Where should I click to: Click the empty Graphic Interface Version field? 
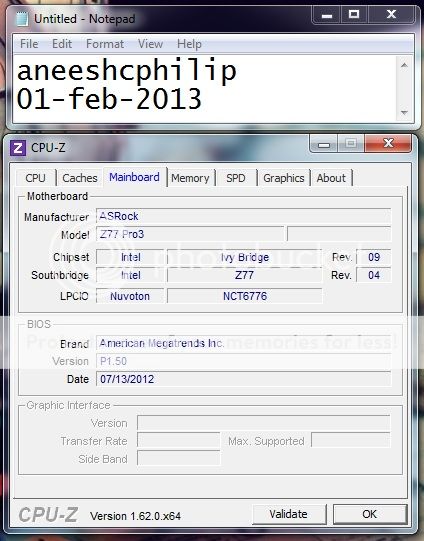click(x=264, y=423)
